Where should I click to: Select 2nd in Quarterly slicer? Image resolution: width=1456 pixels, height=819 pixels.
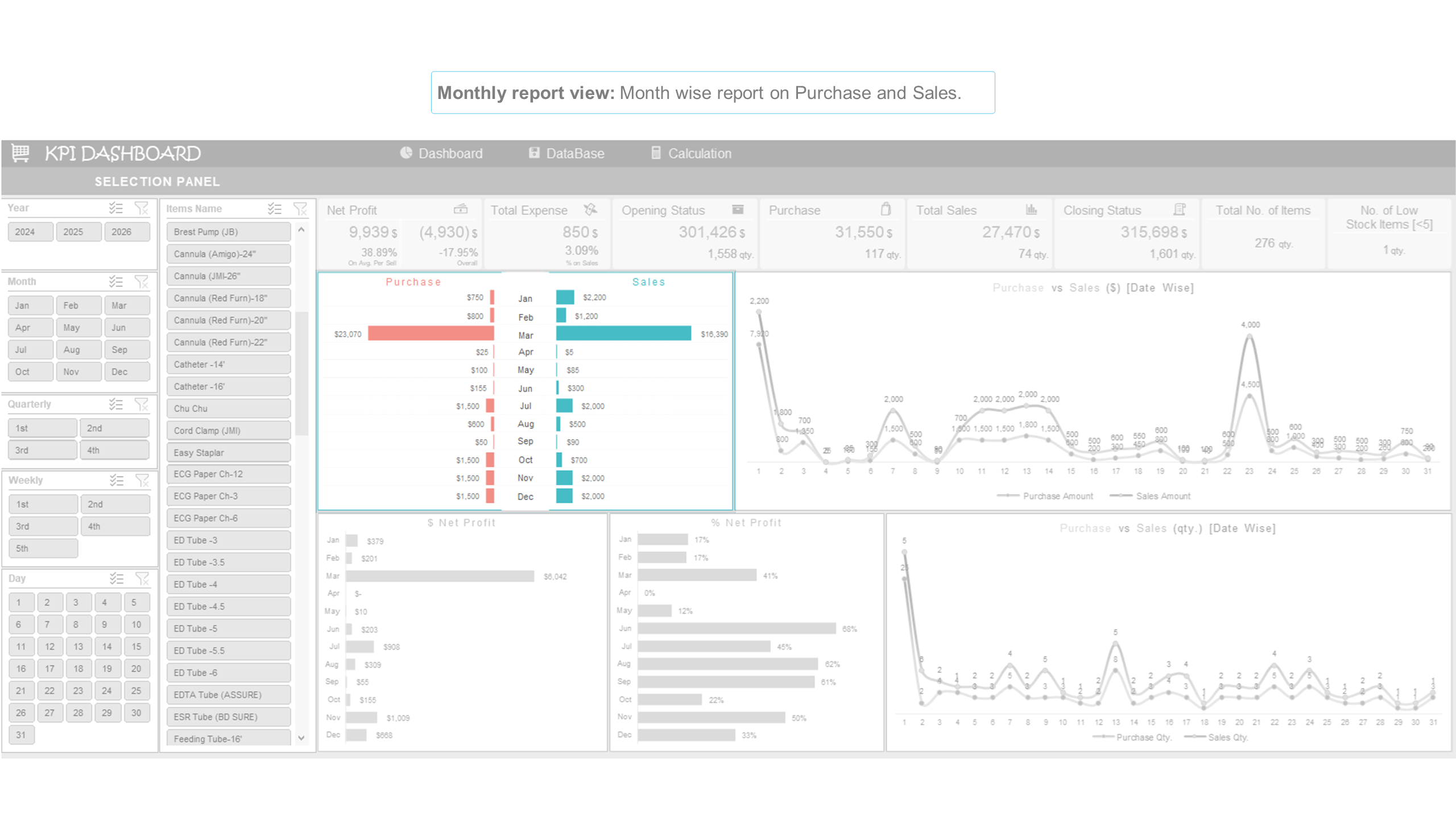(x=114, y=428)
